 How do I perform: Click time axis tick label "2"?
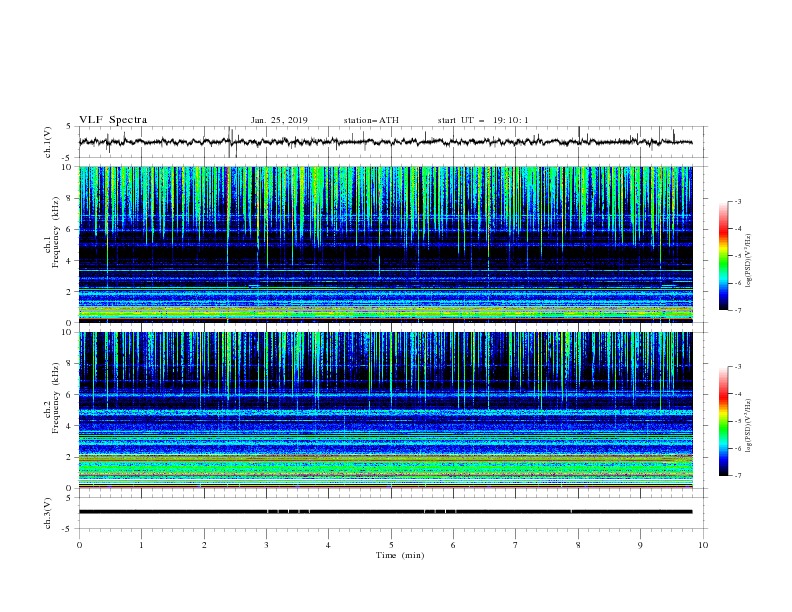pyautogui.click(x=204, y=545)
